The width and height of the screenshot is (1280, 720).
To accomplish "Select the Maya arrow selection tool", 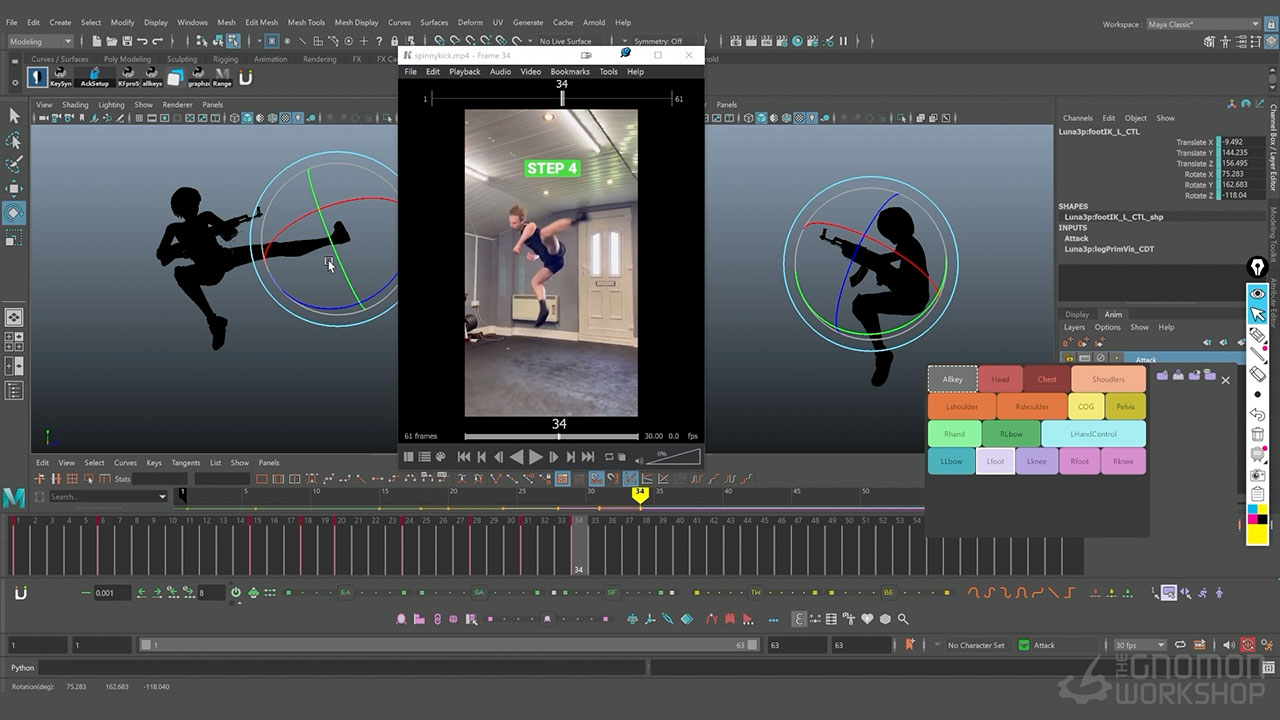I will (14, 115).
